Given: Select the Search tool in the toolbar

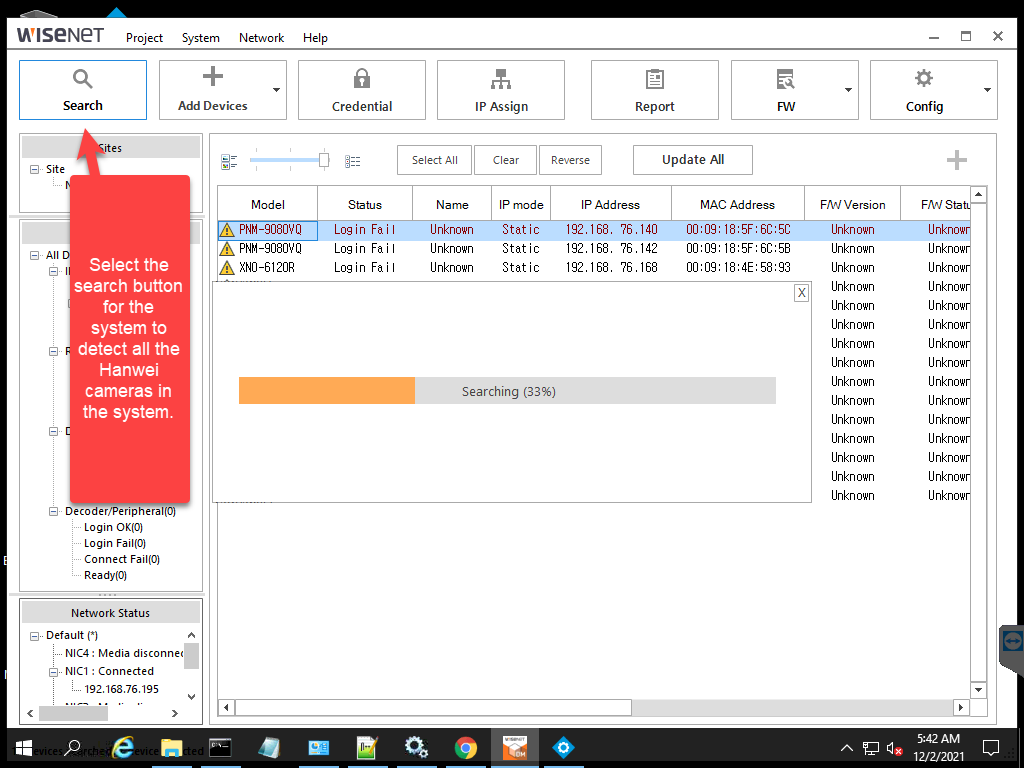Looking at the screenshot, I should click(x=82, y=90).
